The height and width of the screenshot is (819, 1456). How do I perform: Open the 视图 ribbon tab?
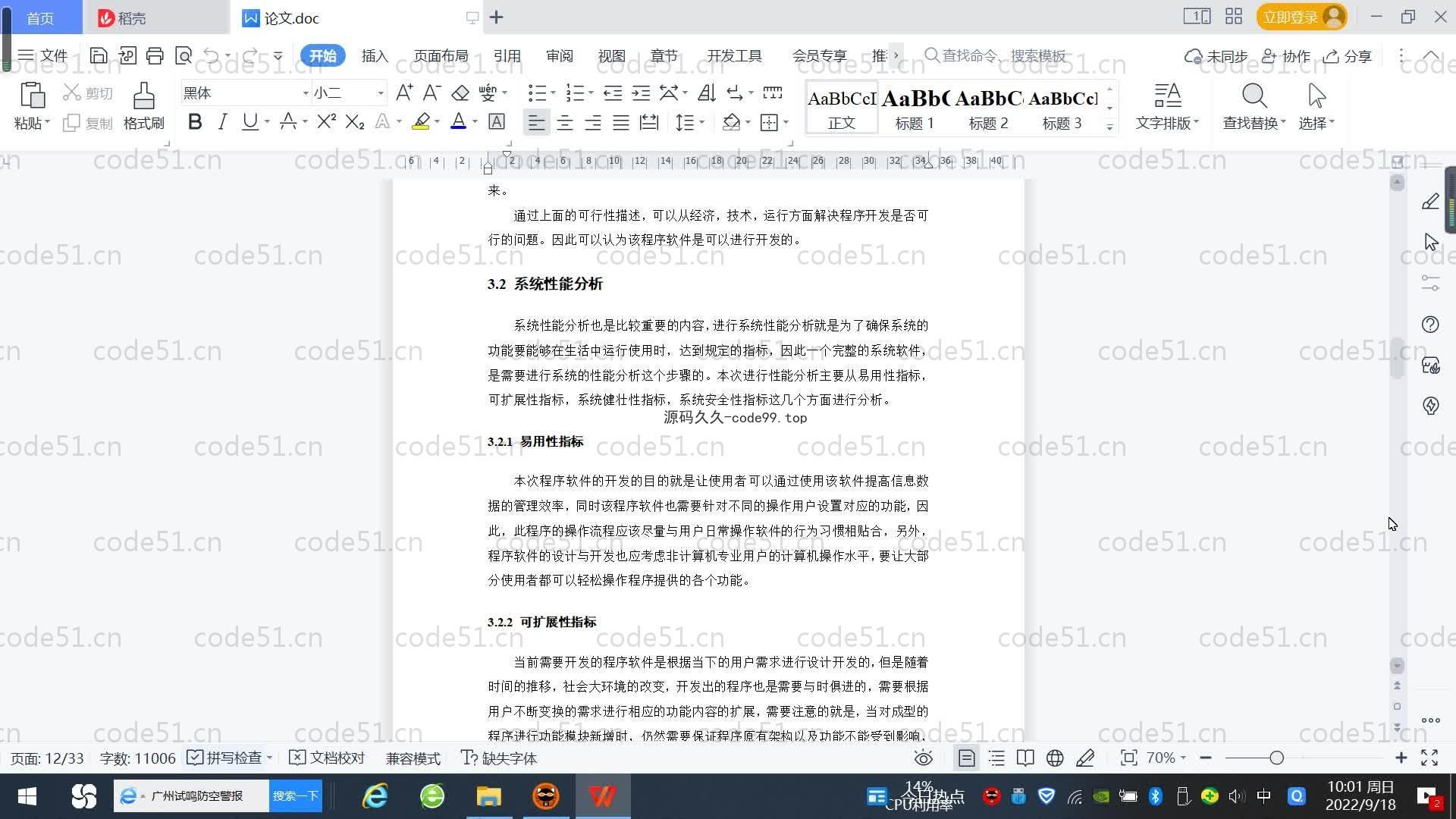click(x=611, y=56)
